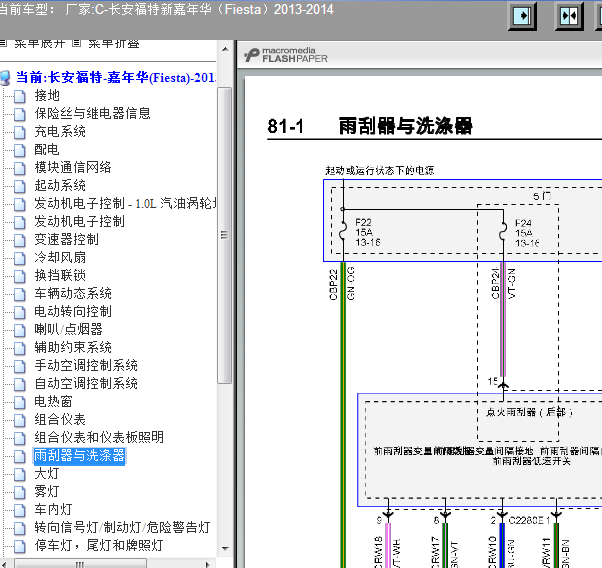Click the root car icon beside 当前:长安福特

coord(5,78)
